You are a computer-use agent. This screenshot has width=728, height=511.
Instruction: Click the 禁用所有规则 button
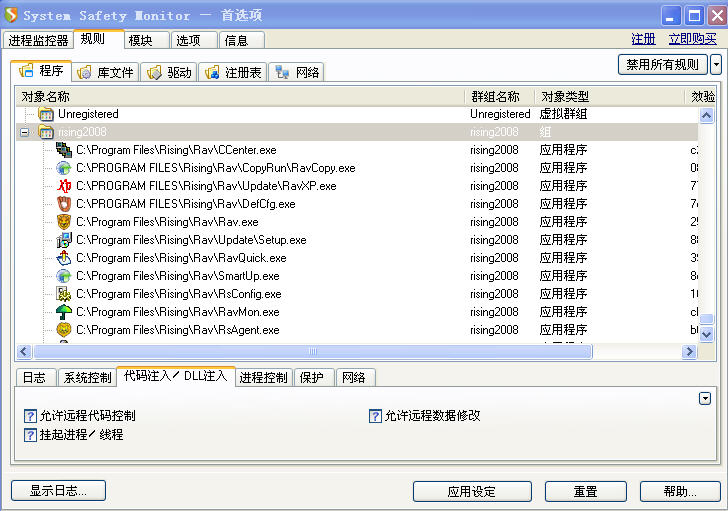663,65
